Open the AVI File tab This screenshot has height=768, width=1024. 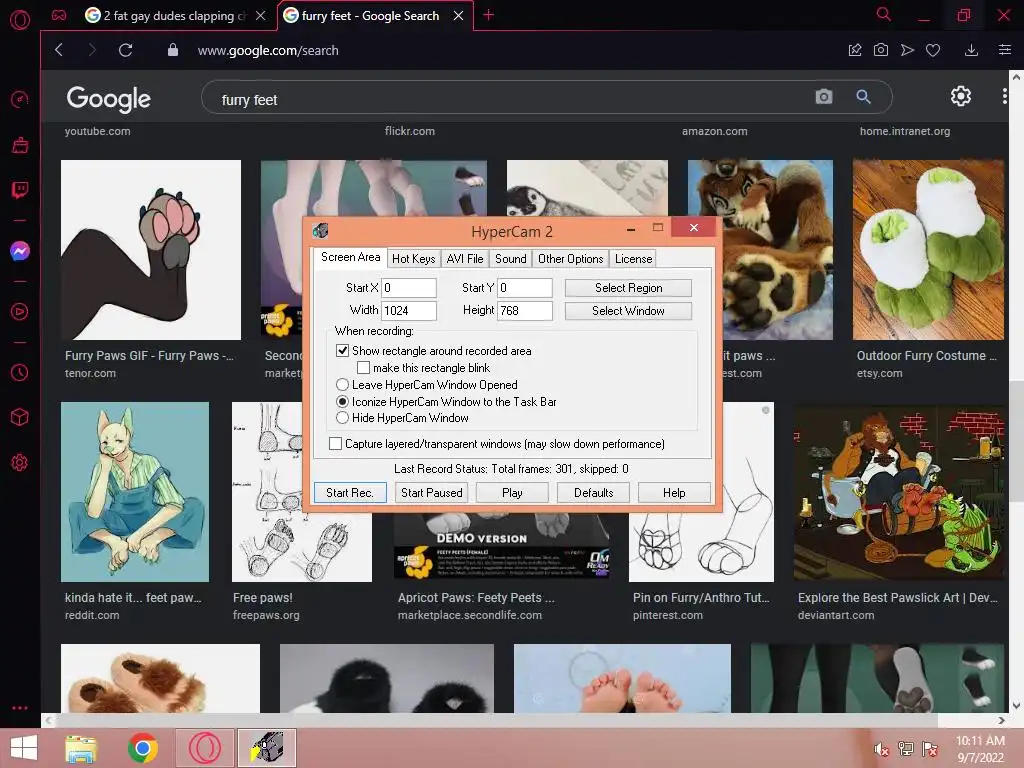[465, 259]
